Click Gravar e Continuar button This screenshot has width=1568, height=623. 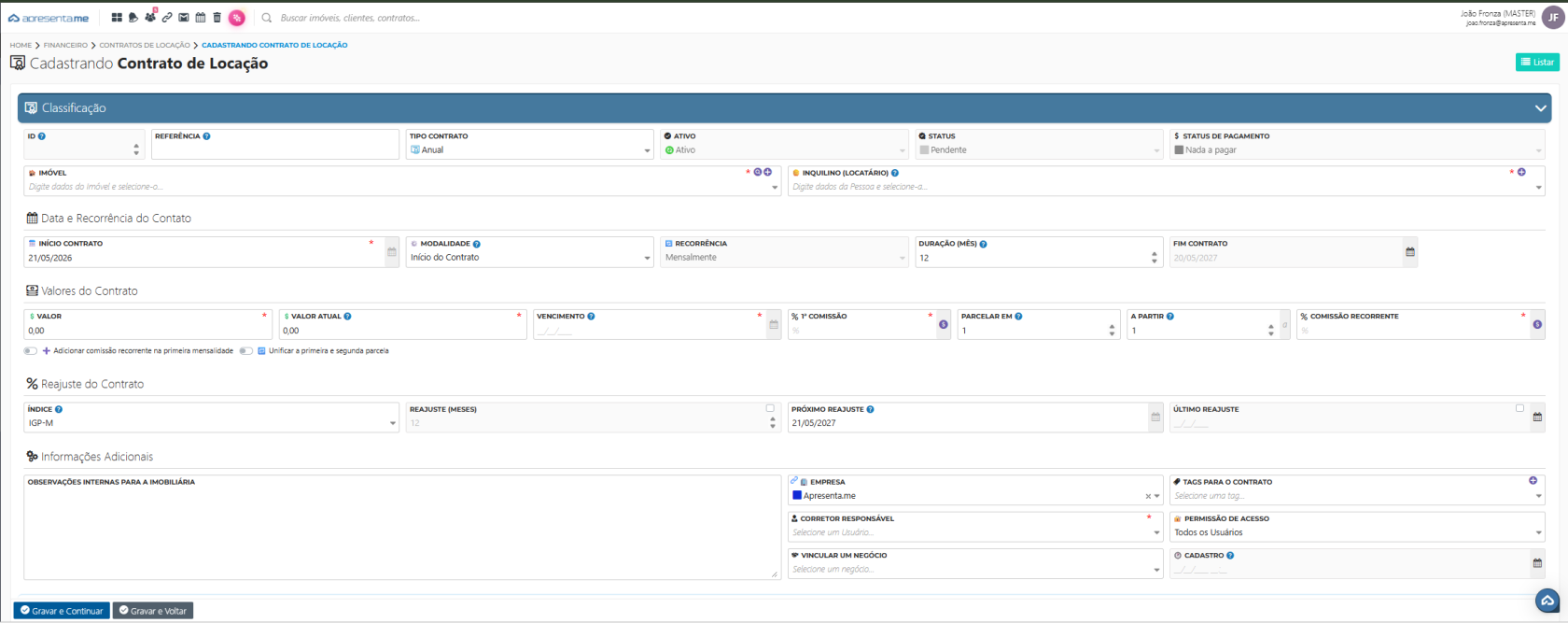click(x=62, y=611)
